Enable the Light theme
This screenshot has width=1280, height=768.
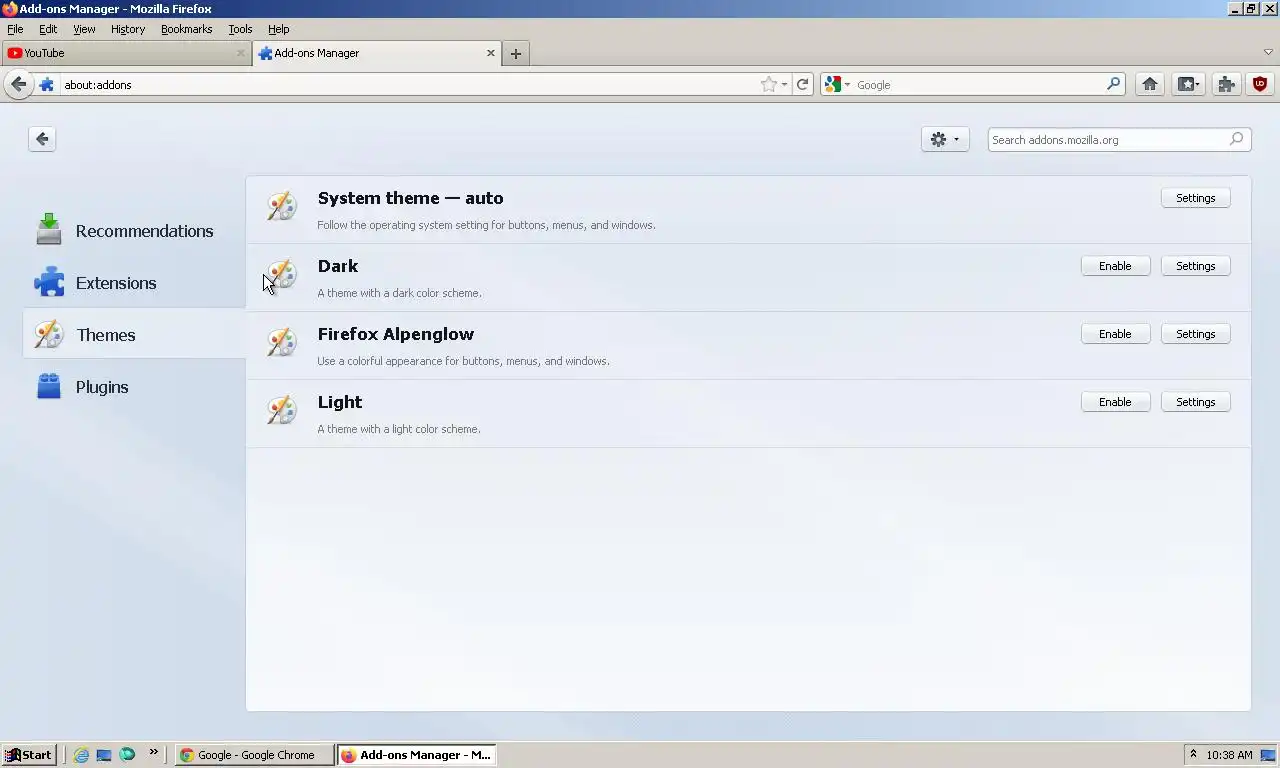pos(1115,402)
